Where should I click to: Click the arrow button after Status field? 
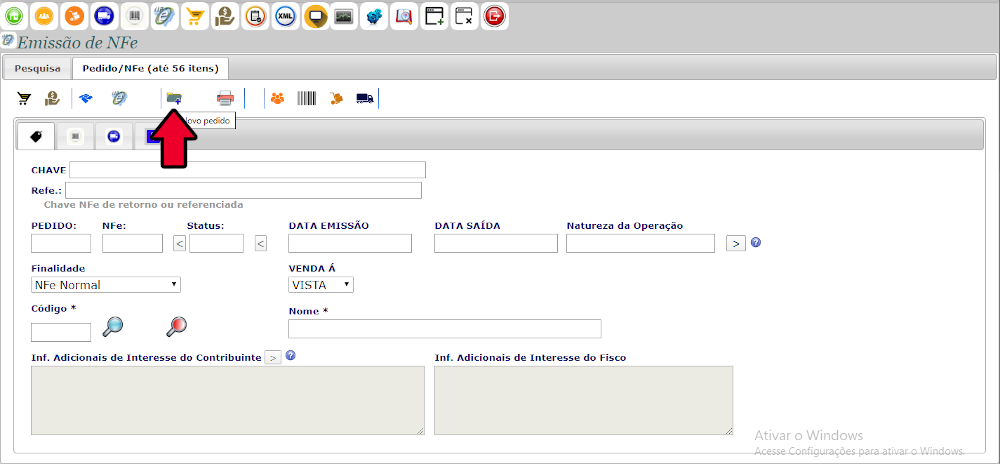[x=261, y=243]
